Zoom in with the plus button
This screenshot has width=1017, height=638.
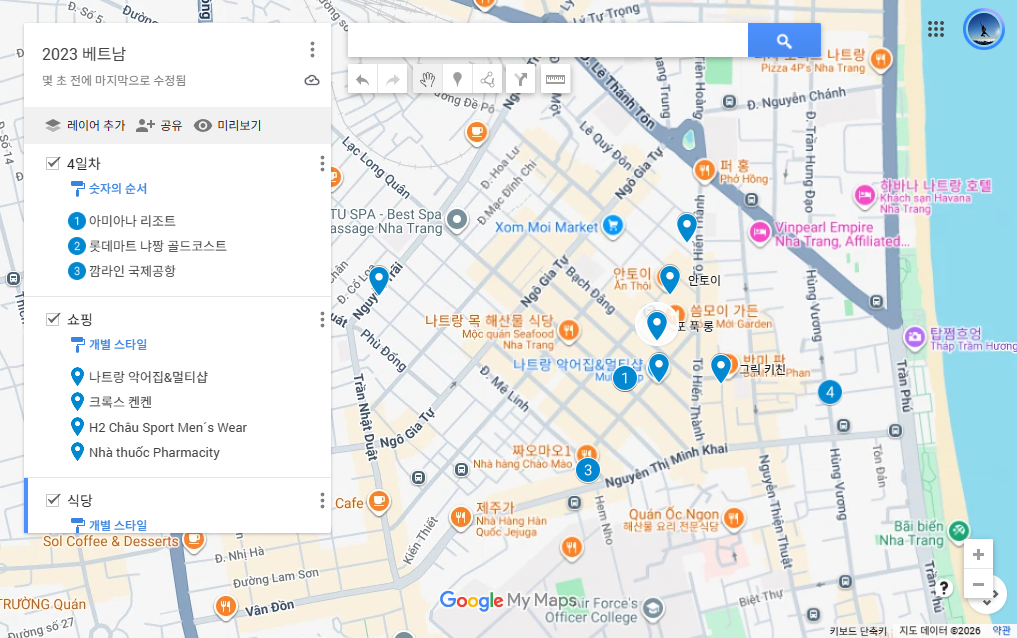978,554
